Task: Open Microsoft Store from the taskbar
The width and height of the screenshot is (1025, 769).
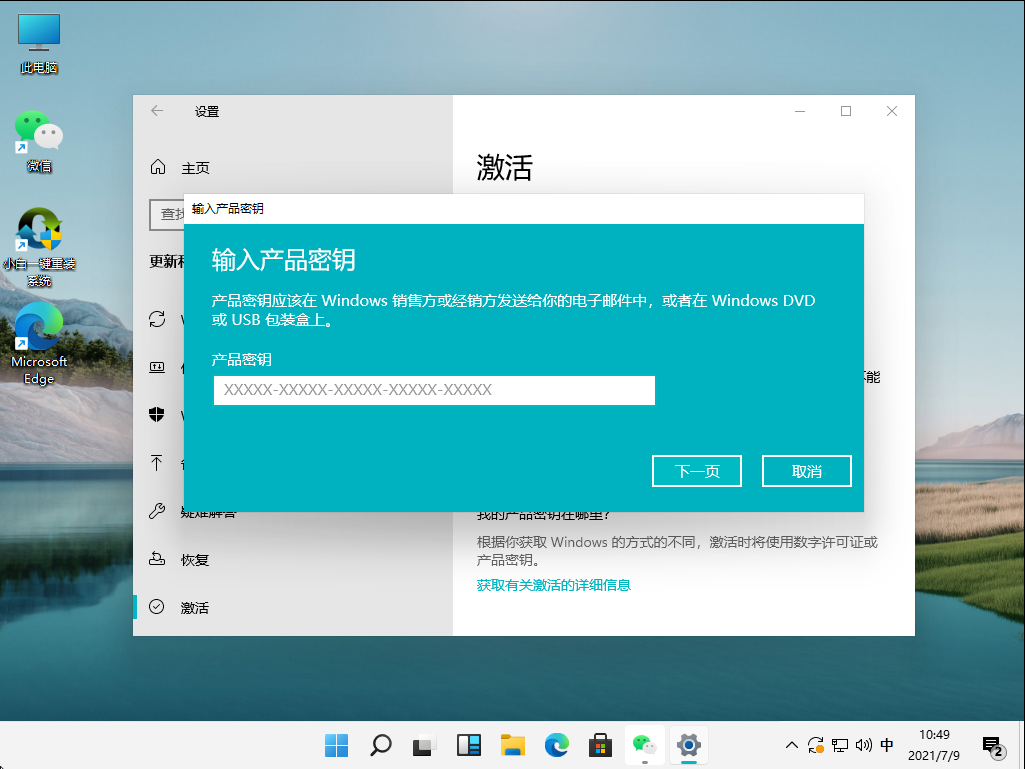Action: click(x=600, y=745)
